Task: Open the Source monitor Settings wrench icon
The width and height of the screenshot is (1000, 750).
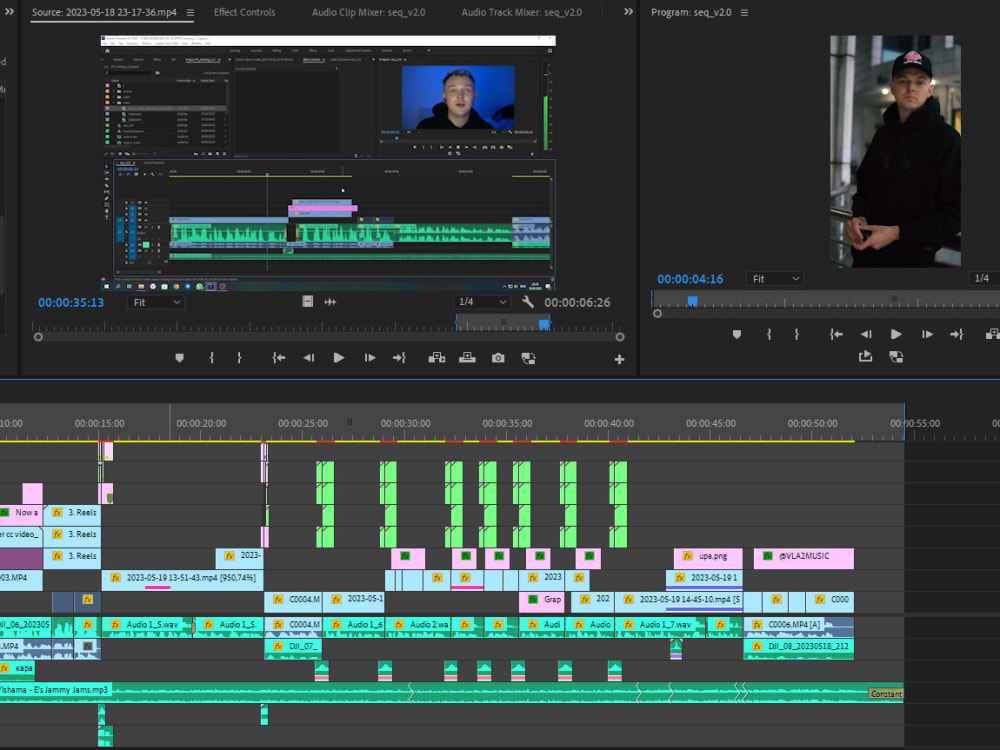Action: (x=526, y=302)
